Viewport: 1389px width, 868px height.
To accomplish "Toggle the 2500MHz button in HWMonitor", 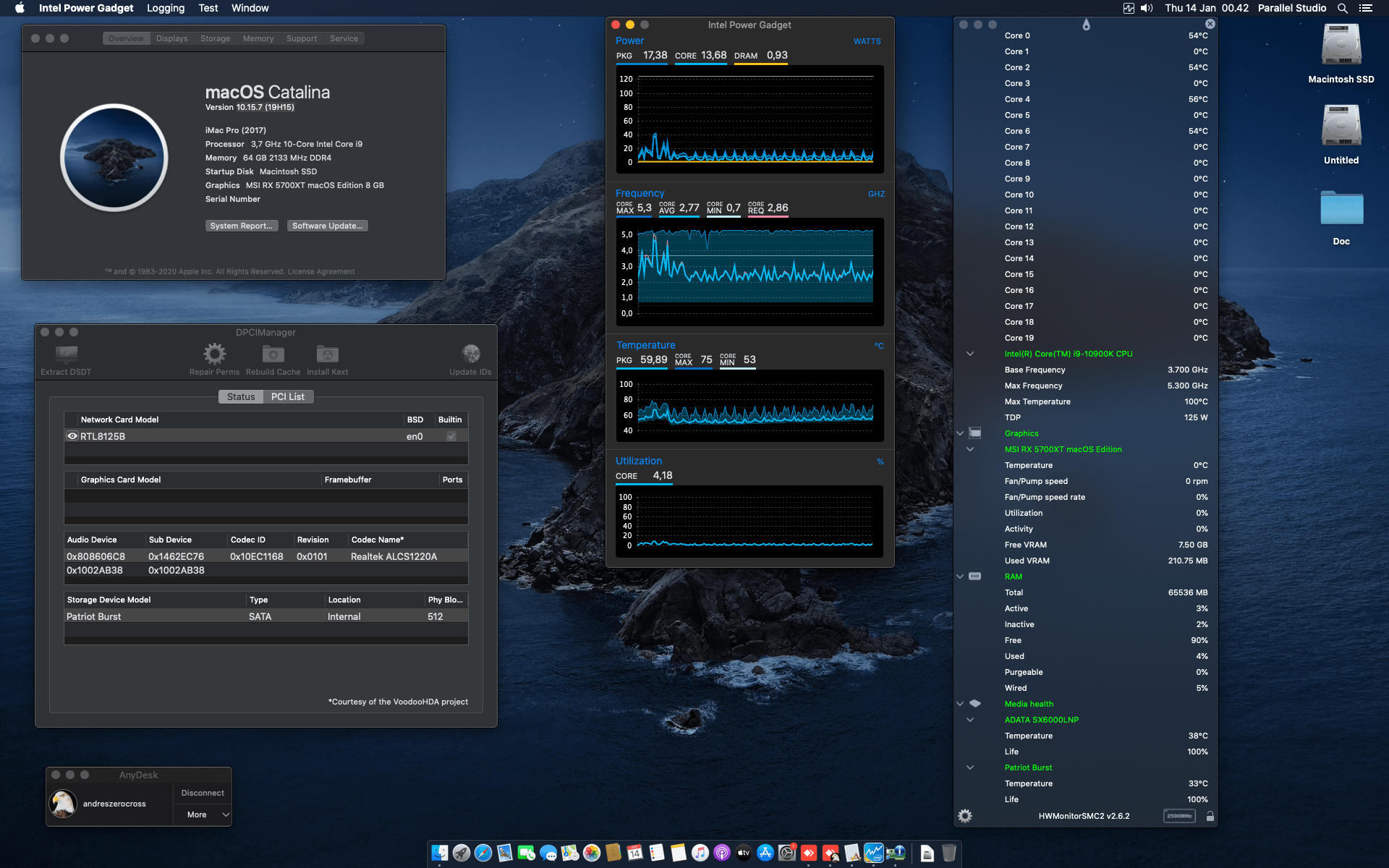I will tap(1179, 816).
